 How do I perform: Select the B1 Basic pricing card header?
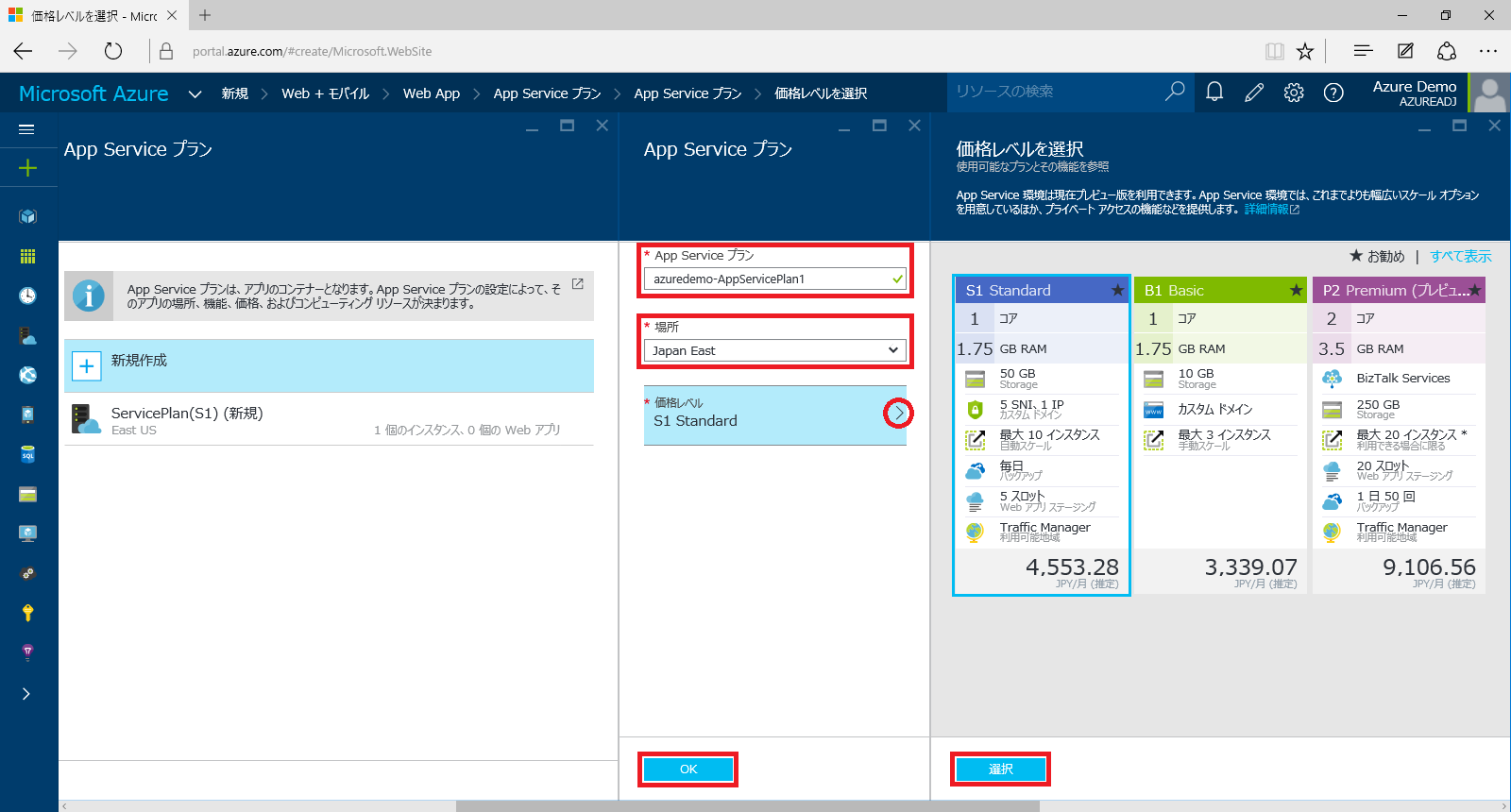1219,290
